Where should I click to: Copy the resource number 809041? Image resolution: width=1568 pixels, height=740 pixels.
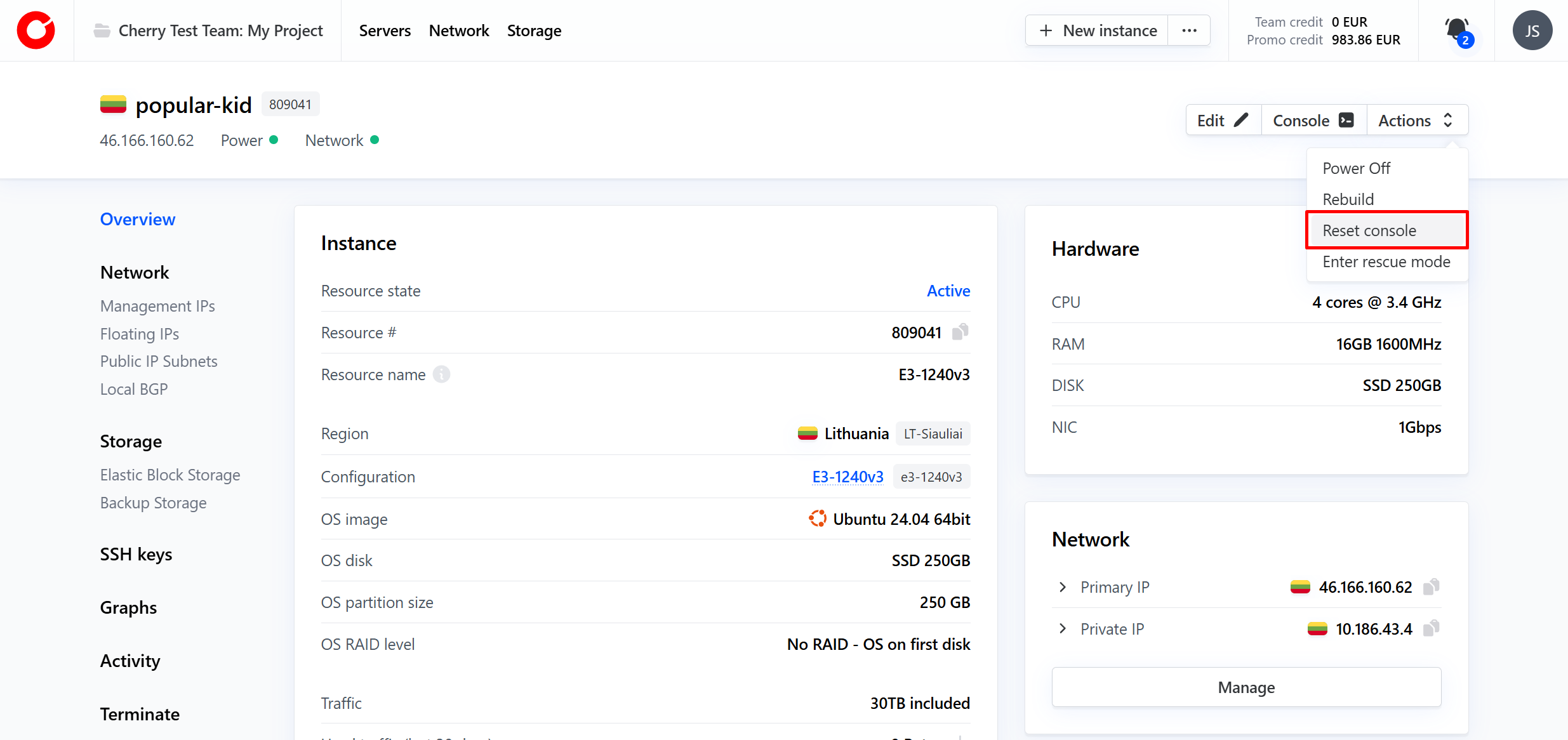[x=960, y=332]
